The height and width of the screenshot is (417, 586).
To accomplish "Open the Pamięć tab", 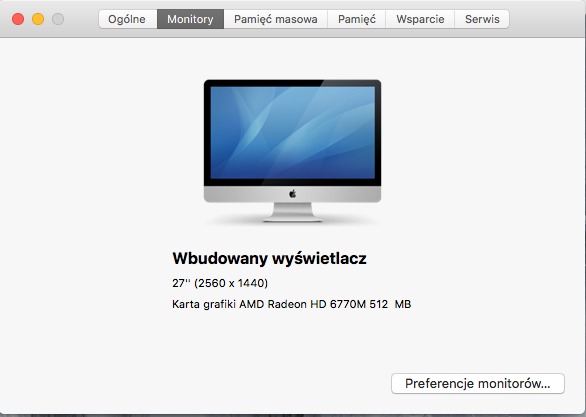I will click(357, 19).
